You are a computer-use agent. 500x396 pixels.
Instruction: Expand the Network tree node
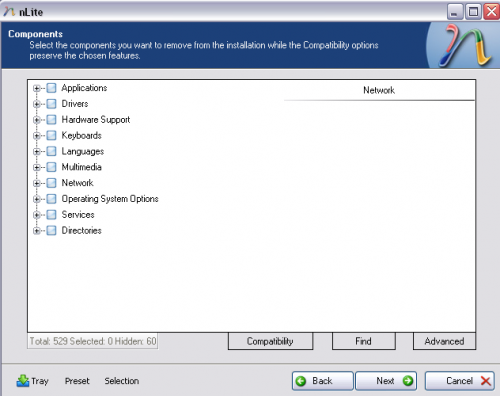(x=36, y=183)
